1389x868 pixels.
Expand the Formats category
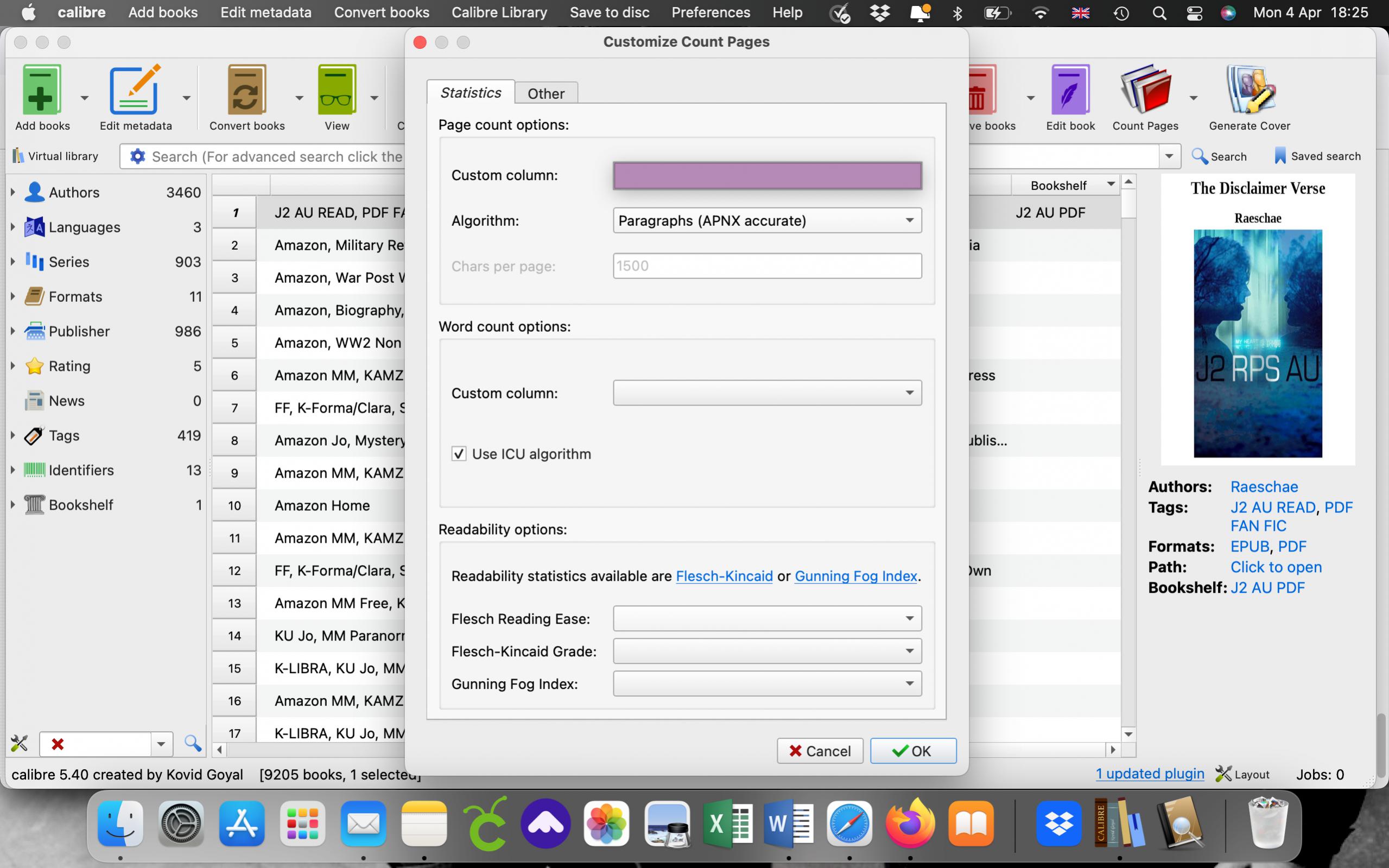[x=12, y=296]
